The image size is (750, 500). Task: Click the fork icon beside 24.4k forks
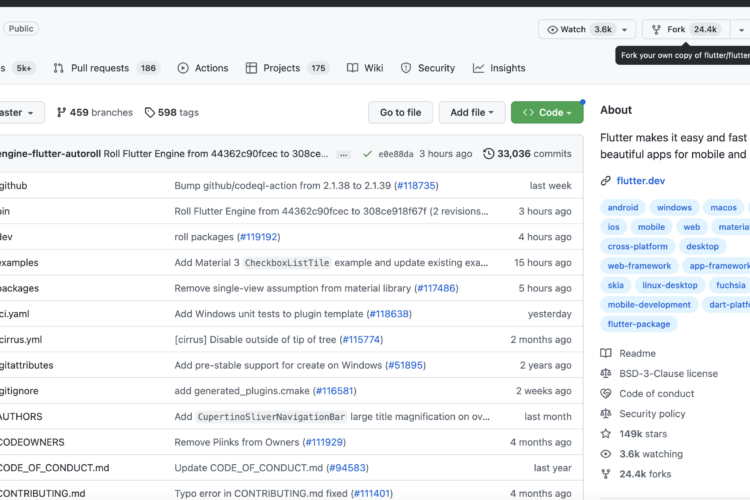[606, 474]
